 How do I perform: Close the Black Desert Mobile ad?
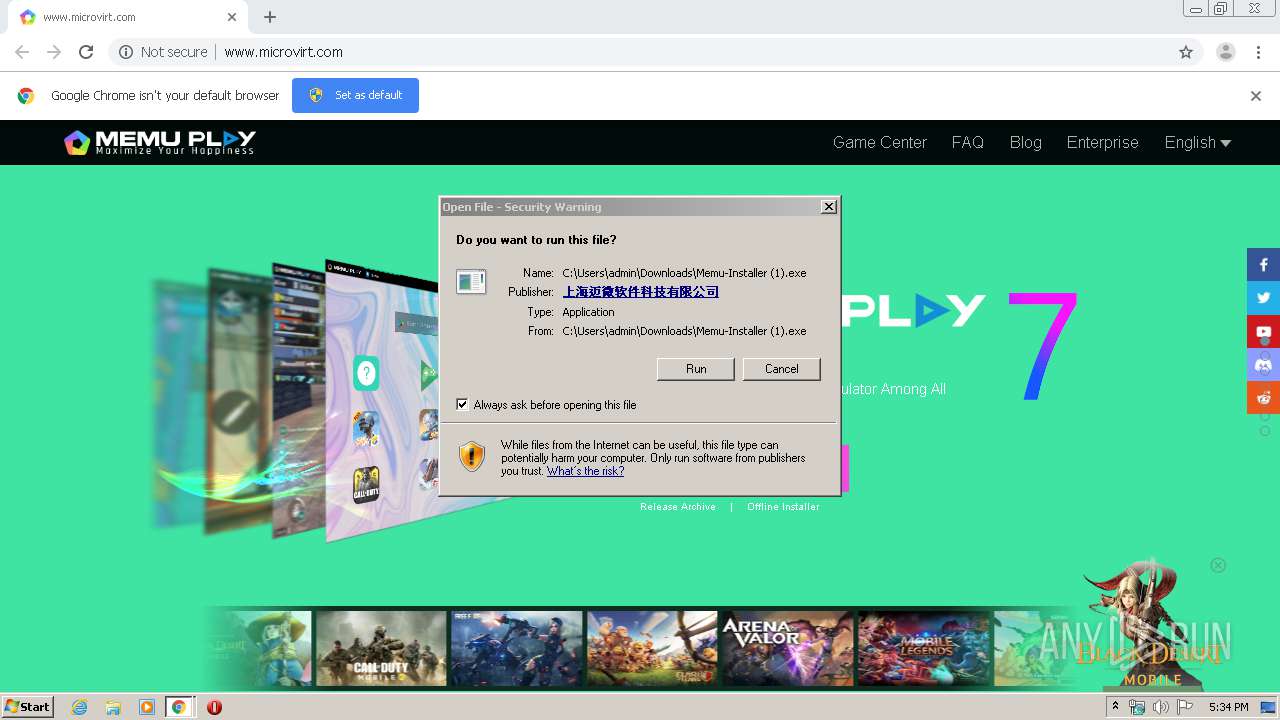click(x=1218, y=565)
